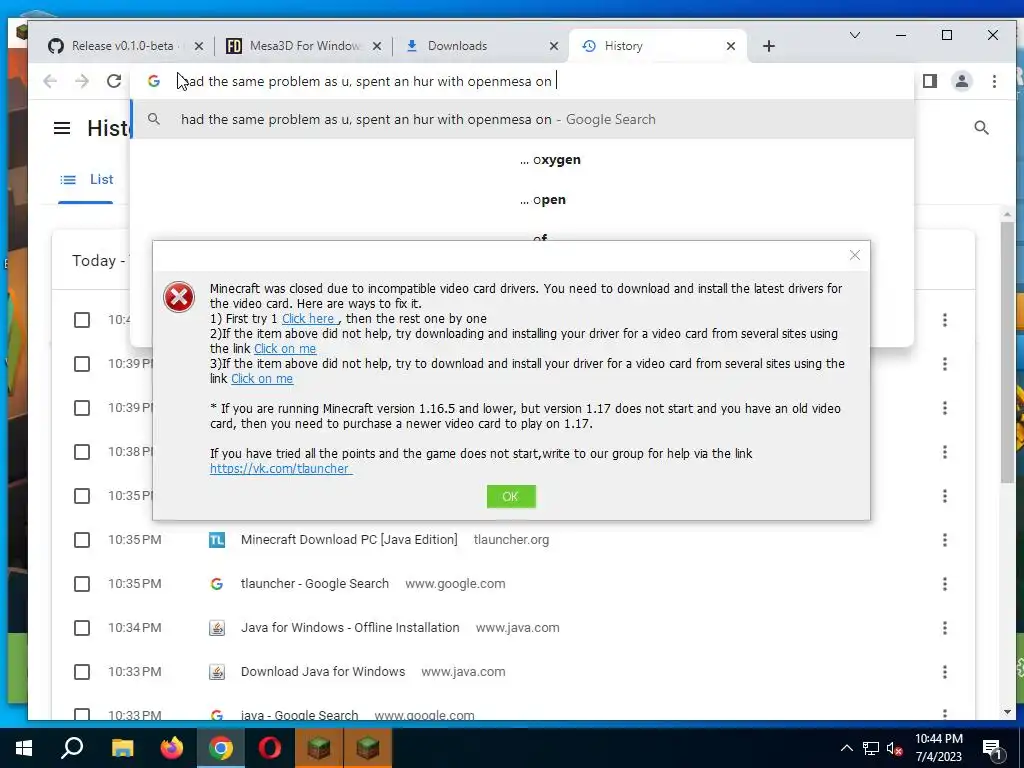
Task: Tick the checkbox for Minecraft Download PC entry
Action: (82, 540)
